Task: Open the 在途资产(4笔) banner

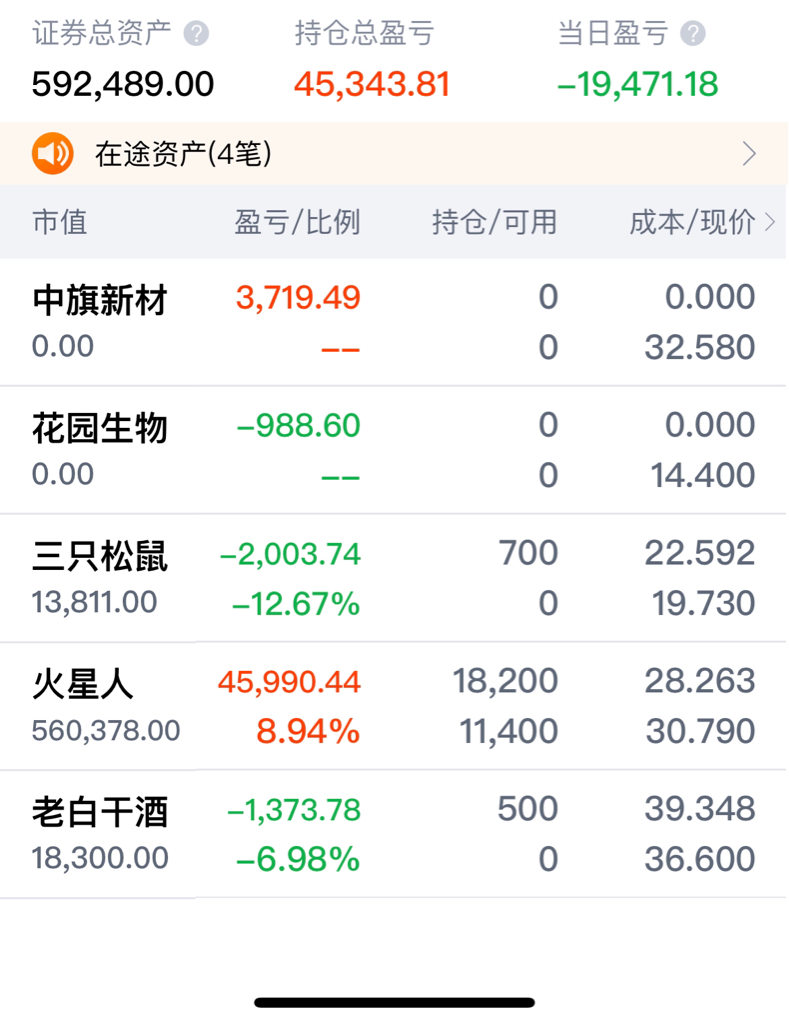Action: point(394,153)
